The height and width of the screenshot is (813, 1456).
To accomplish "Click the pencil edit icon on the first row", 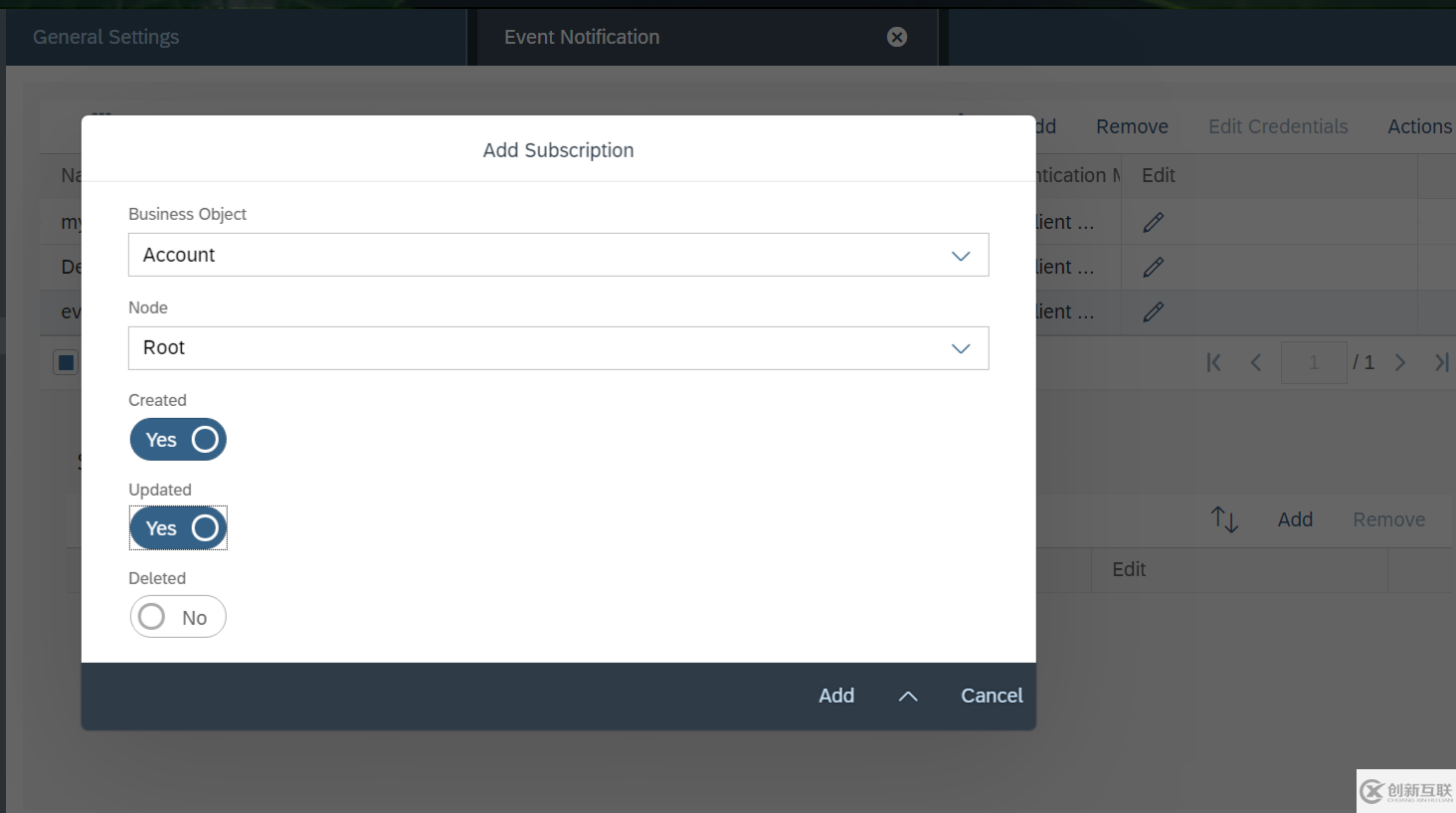I will (x=1152, y=221).
